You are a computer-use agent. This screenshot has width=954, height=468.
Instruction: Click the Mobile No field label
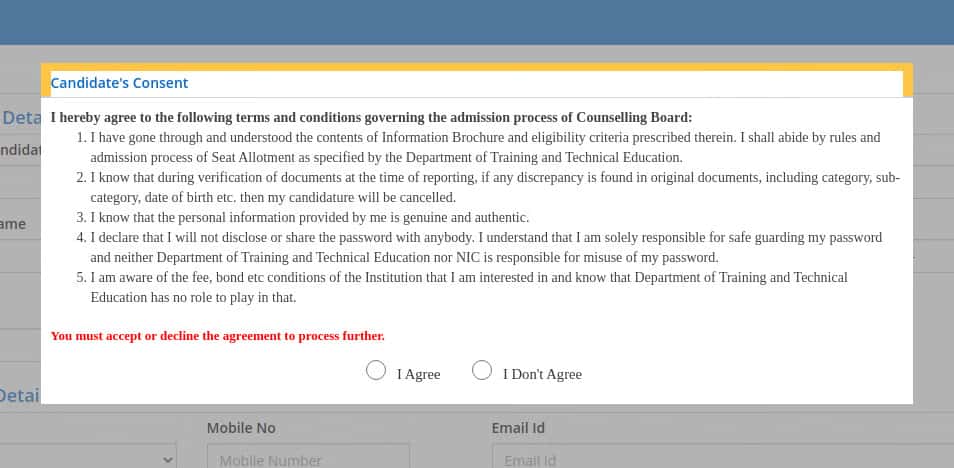[x=241, y=428]
